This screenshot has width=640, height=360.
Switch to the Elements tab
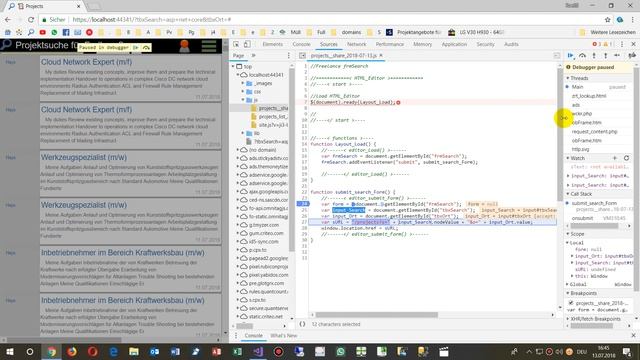pos(272,44)
